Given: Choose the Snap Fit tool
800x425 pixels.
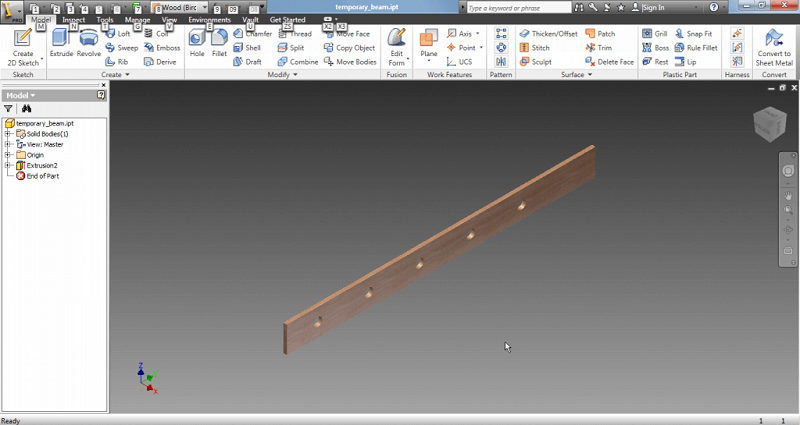Looking at the screenshot, I should point(693,34).
